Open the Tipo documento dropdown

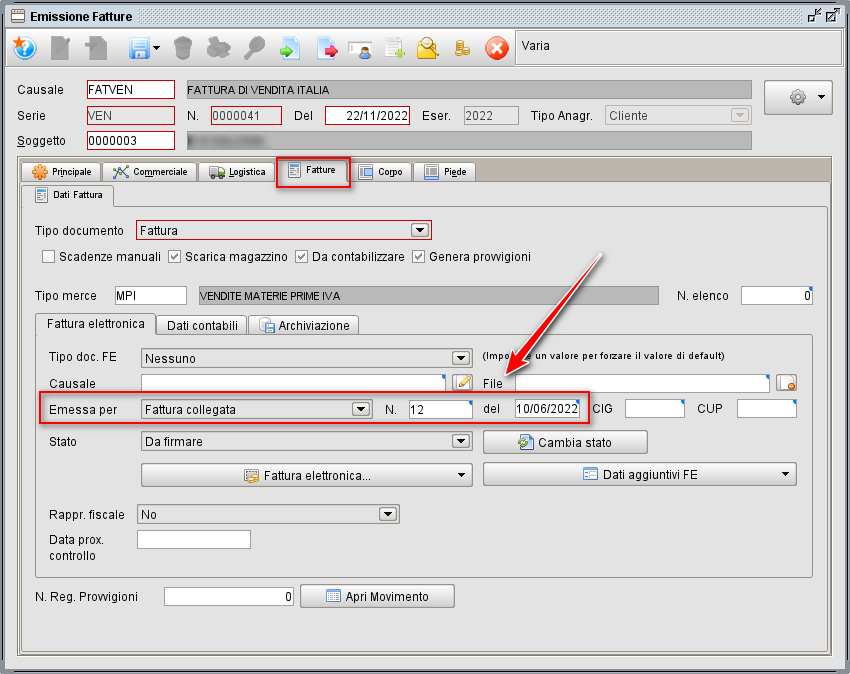click(420, 231)
